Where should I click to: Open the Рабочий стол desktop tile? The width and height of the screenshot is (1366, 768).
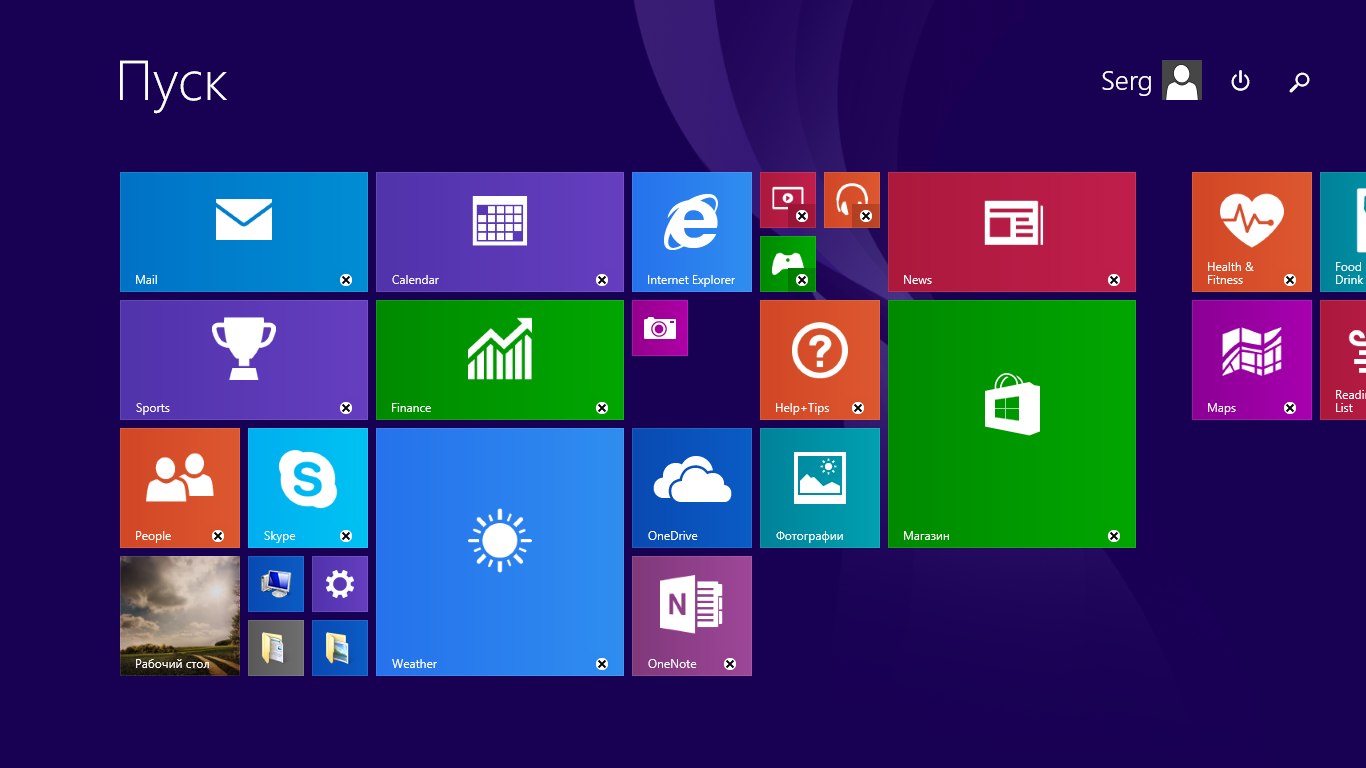coord(180,616)
